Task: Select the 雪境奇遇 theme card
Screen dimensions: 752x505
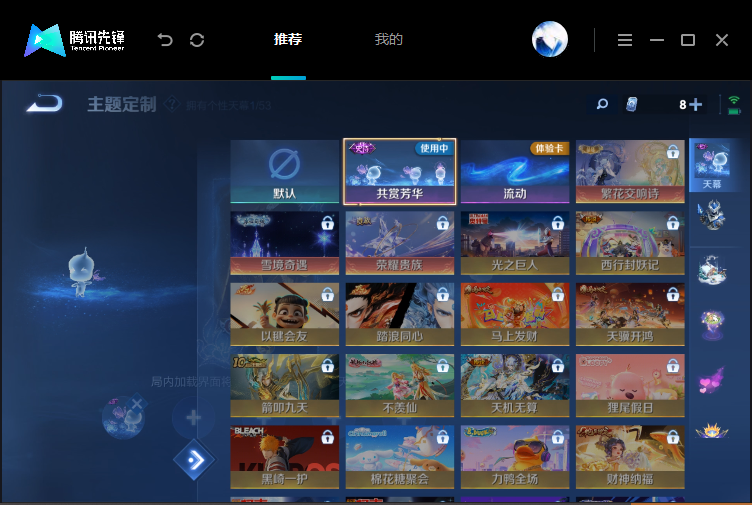Action: 284,243
